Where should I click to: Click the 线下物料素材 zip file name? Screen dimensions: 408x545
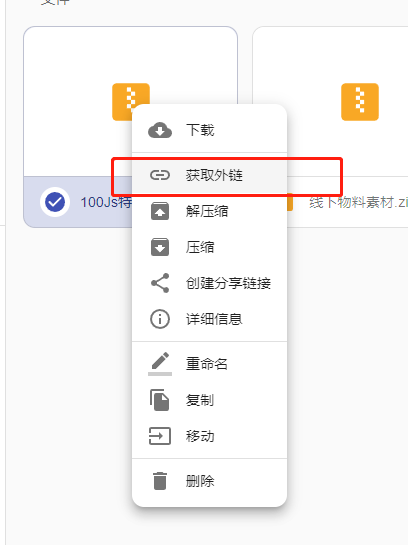358,202
